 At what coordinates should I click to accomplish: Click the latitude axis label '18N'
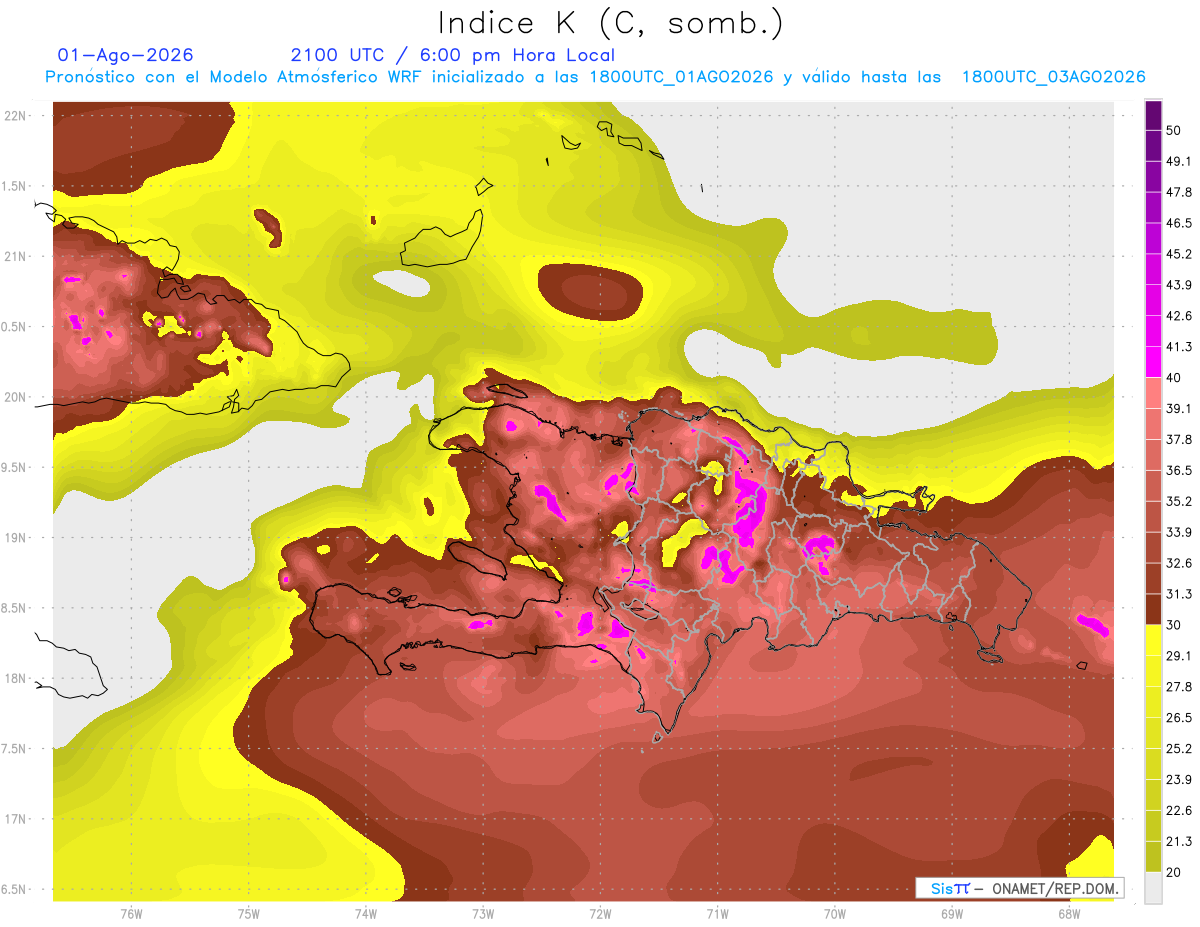[x=16, y=678]
